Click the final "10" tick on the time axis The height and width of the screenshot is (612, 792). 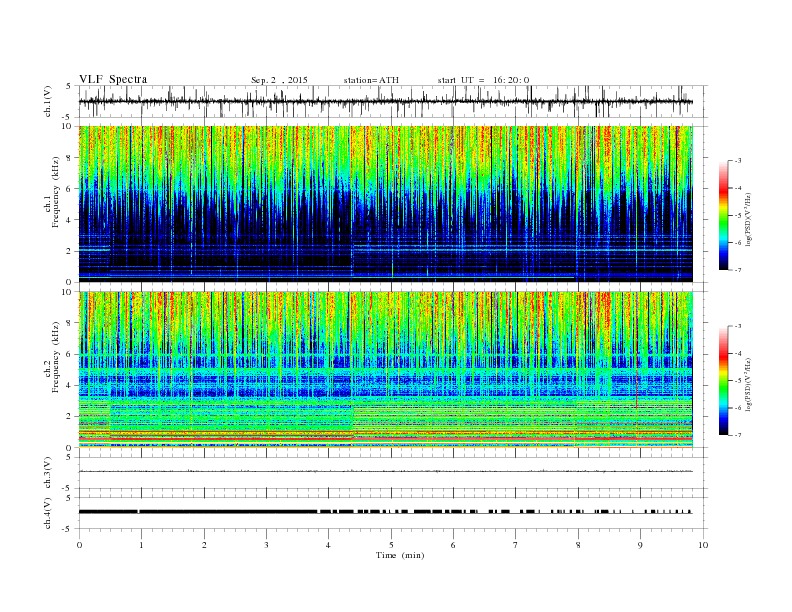(x=703, y=545)
